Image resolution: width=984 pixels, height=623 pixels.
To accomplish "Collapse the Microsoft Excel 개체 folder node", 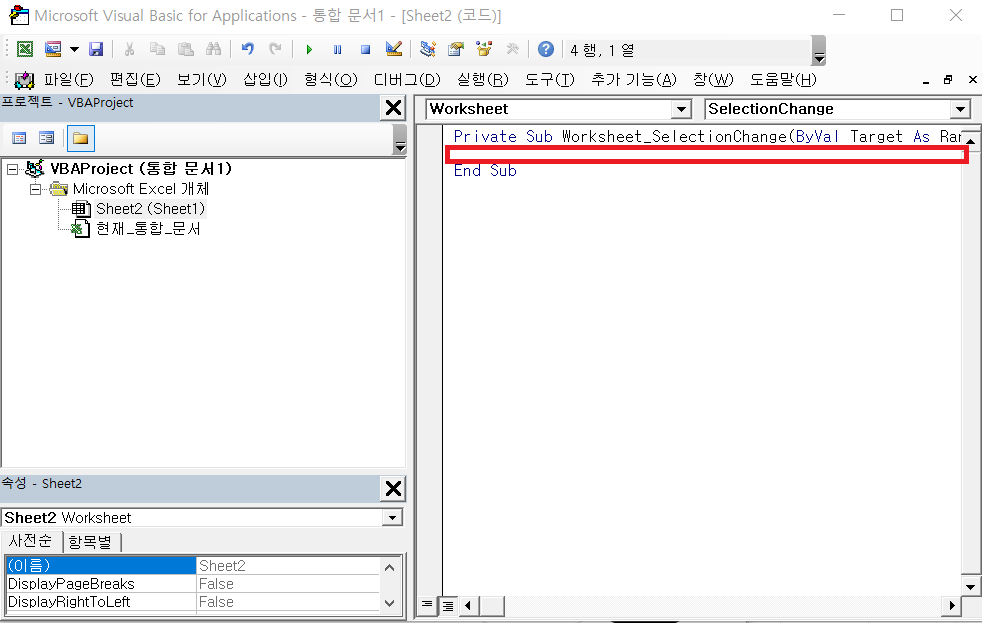I will (36, 189).
